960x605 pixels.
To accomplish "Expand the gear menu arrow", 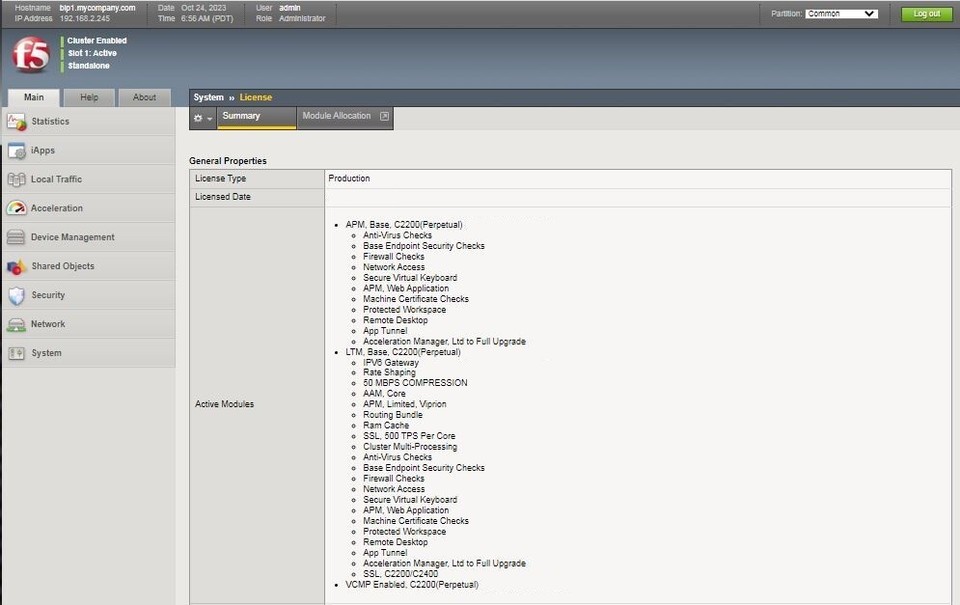I will [209, 119].
